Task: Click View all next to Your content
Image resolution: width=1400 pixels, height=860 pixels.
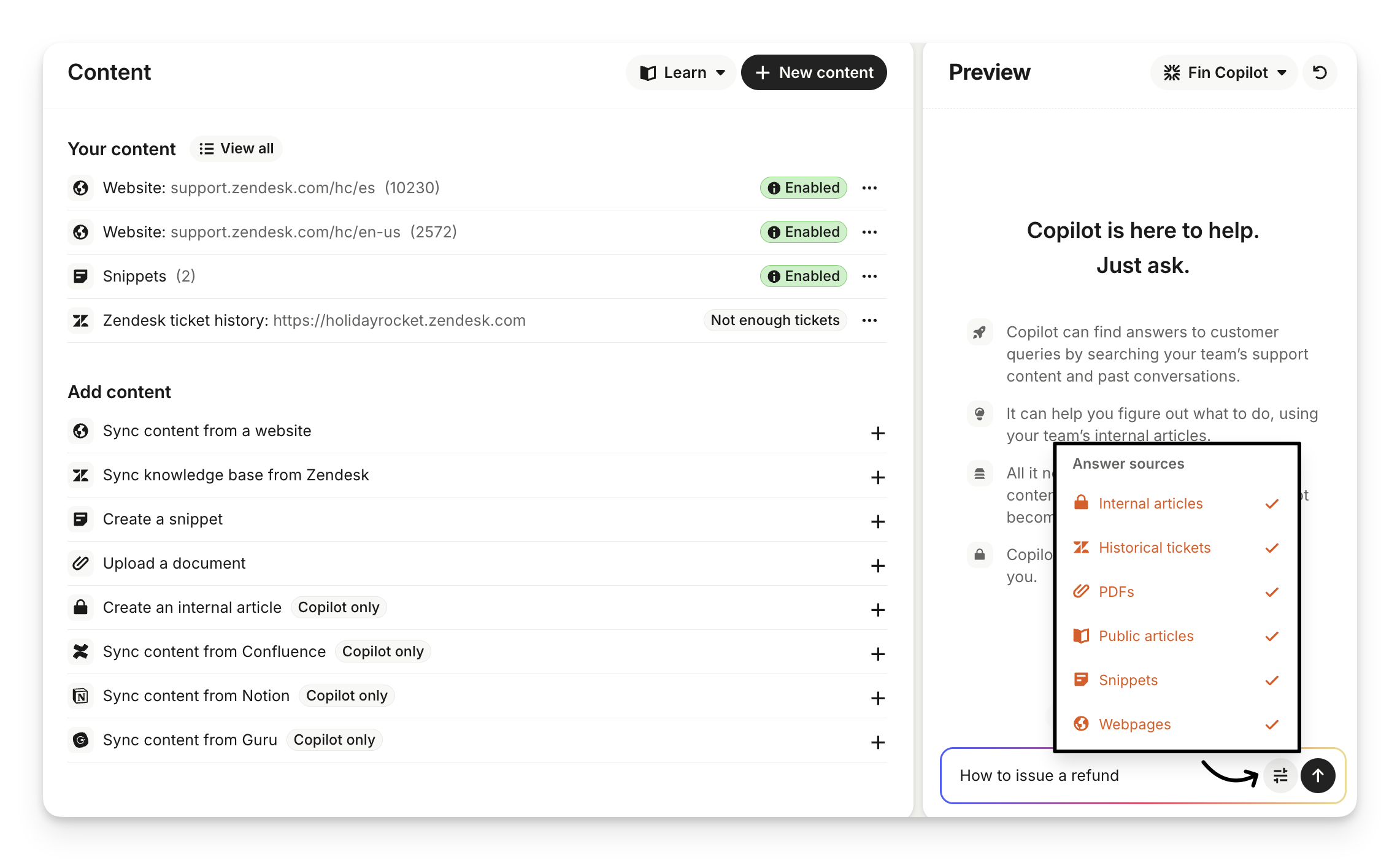Action: [x=236, y=148]
